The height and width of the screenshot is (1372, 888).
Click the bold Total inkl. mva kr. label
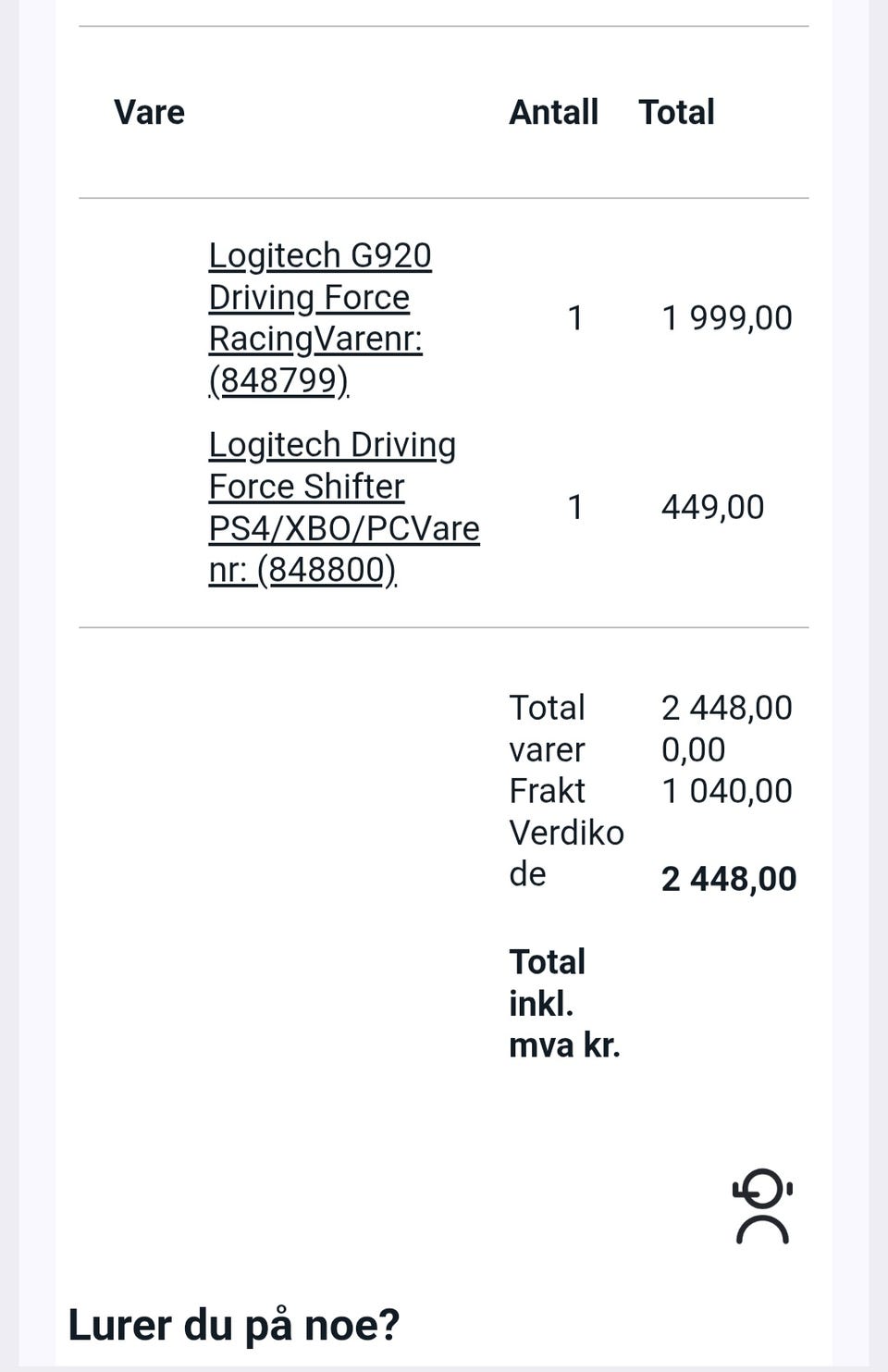click(563, 1003)
